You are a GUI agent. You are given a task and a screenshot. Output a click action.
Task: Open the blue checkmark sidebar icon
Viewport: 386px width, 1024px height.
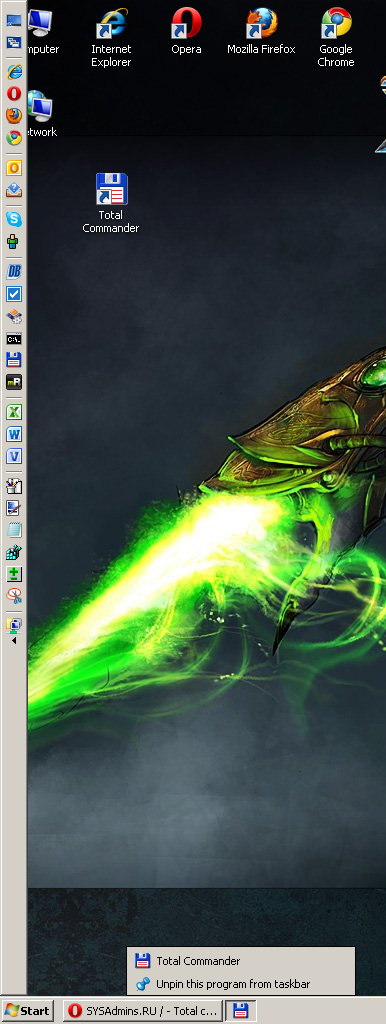click(x=14, y=294)
